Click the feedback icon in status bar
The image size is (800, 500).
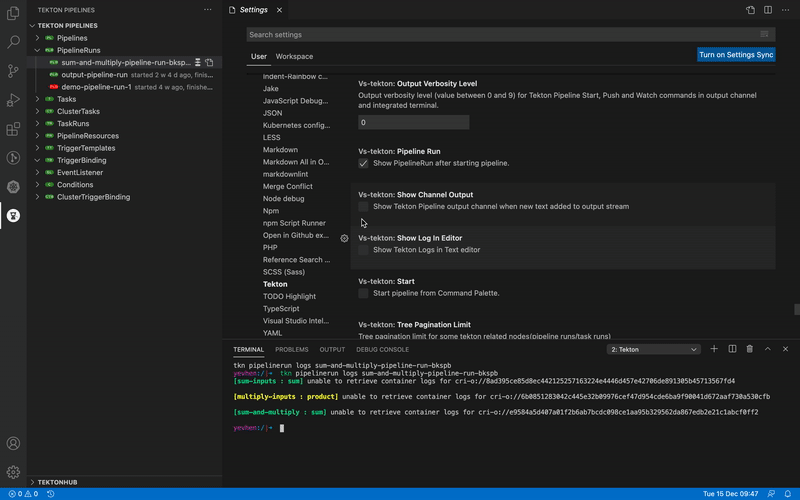771,494
